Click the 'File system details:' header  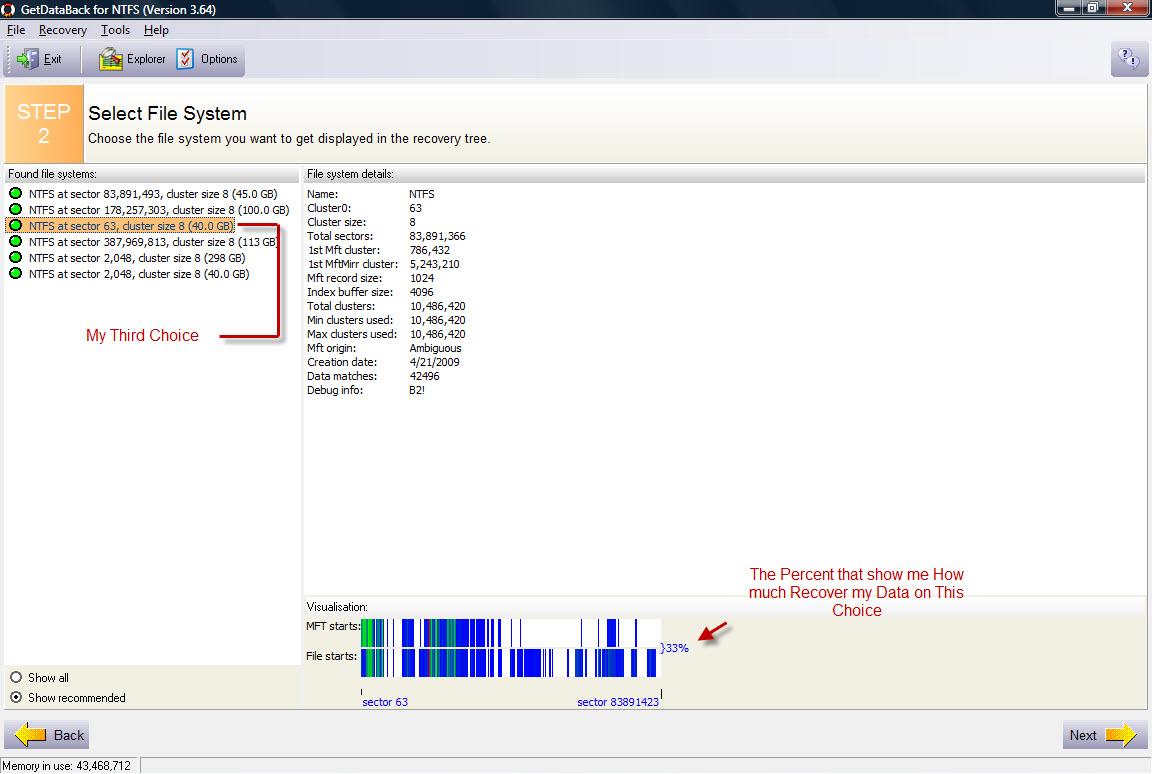(x=350, y=174)
